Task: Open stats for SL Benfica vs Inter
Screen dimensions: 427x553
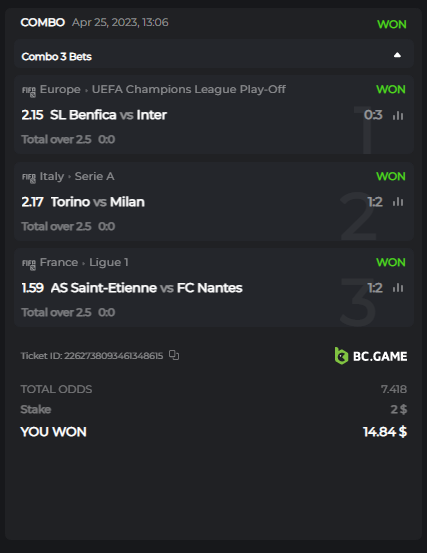Action: [398, 115]
